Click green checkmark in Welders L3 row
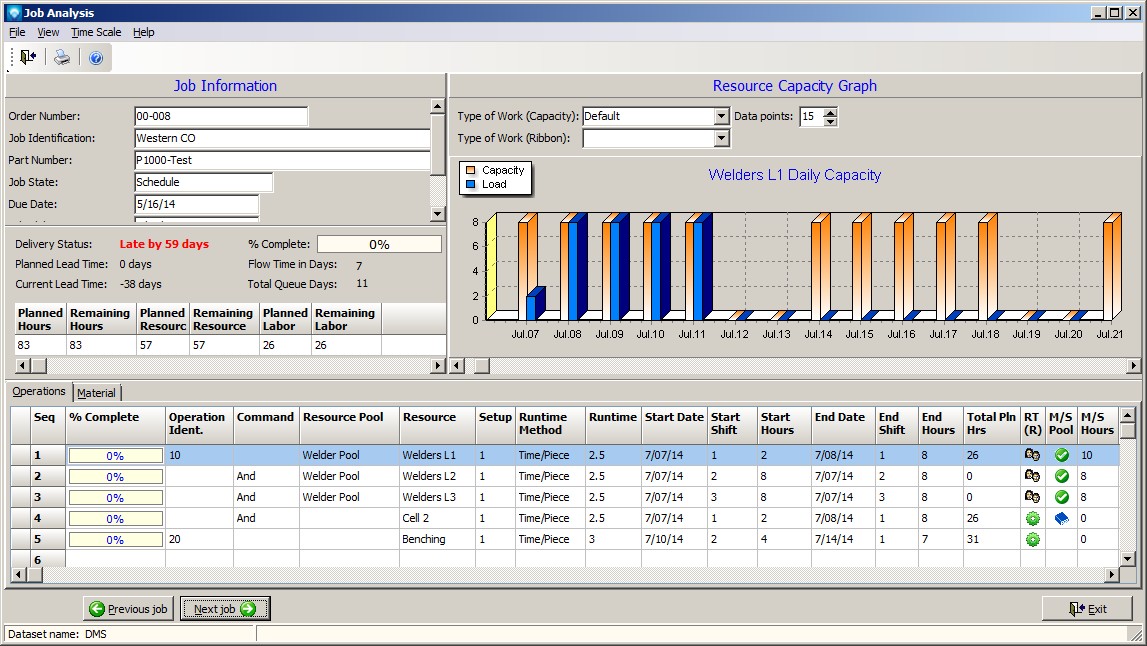Image resolution: width=1147 pixels, height=646 pixels. click(x=1061, y=497)
